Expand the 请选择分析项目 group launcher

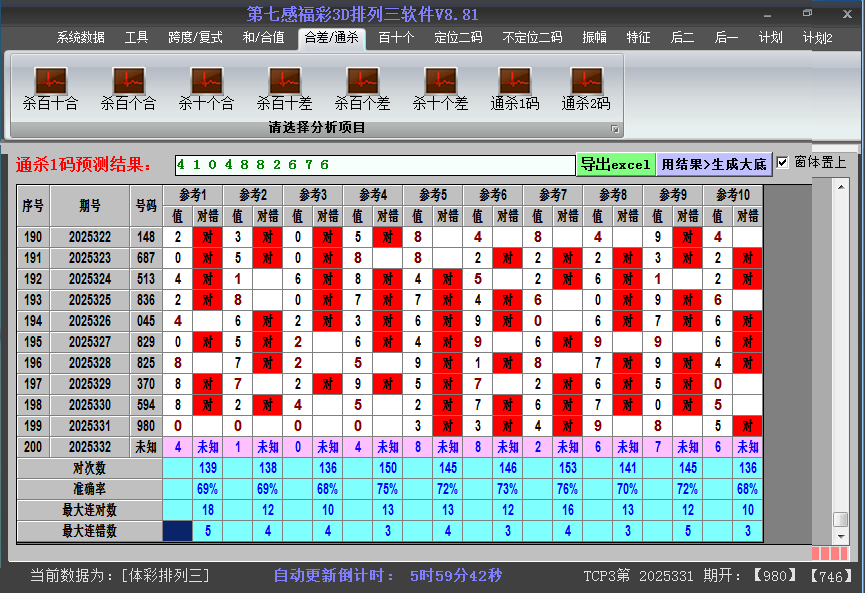[x=615, y=129]
